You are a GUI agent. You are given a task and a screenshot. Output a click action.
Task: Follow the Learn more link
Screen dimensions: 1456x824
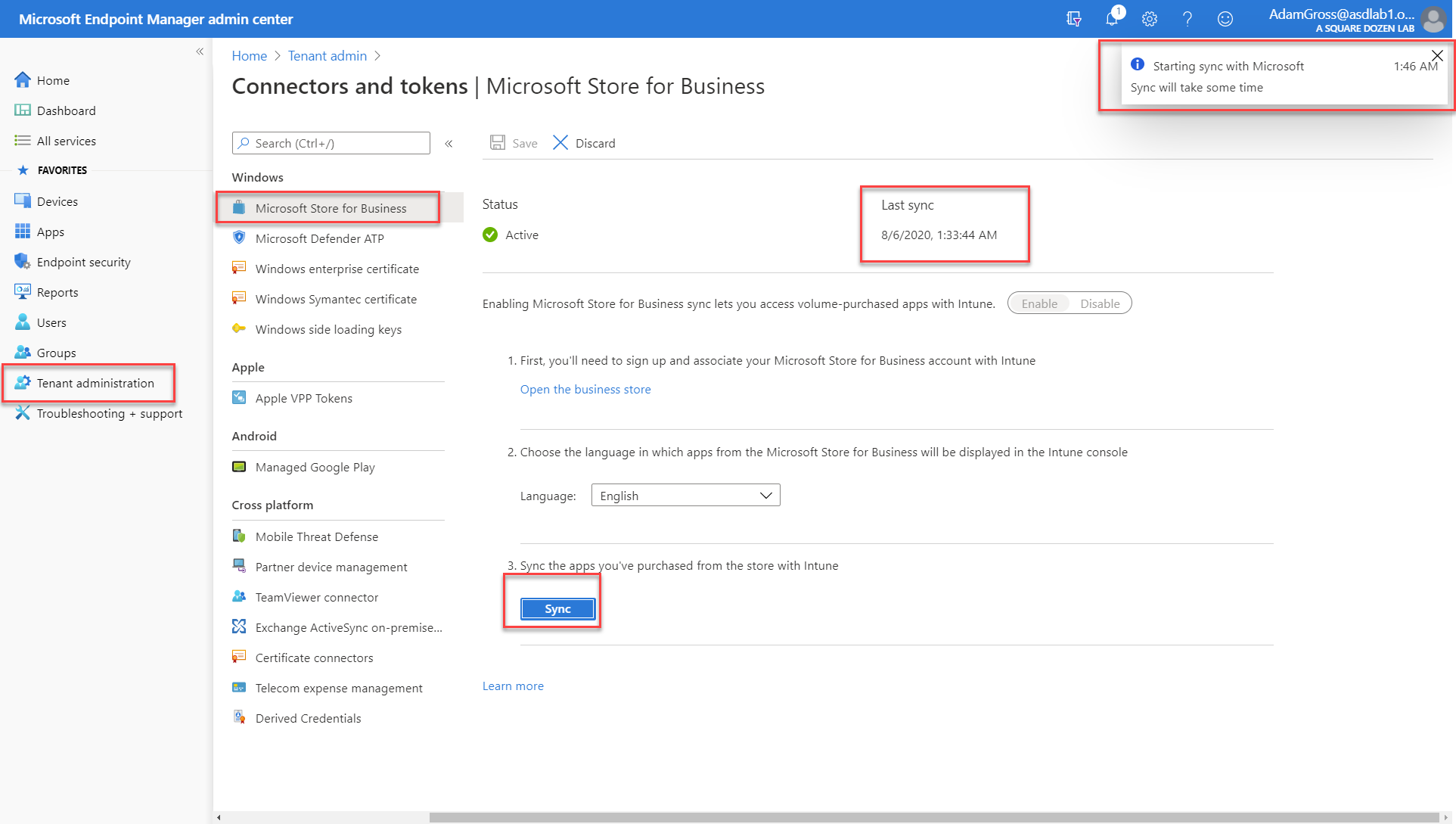pyautogui.click(x=513, y=686)
